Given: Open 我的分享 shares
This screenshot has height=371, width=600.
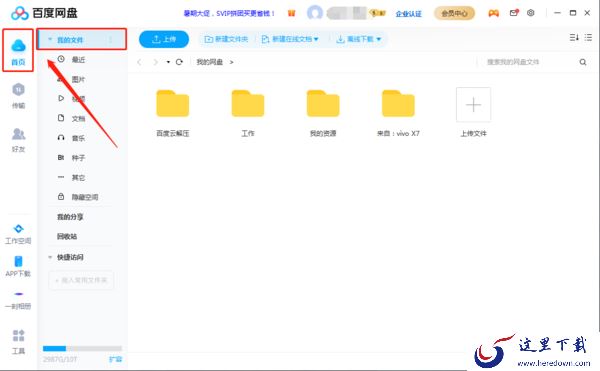Looking at the screenshot, I should pyautogui.click(x=70, y=216).
